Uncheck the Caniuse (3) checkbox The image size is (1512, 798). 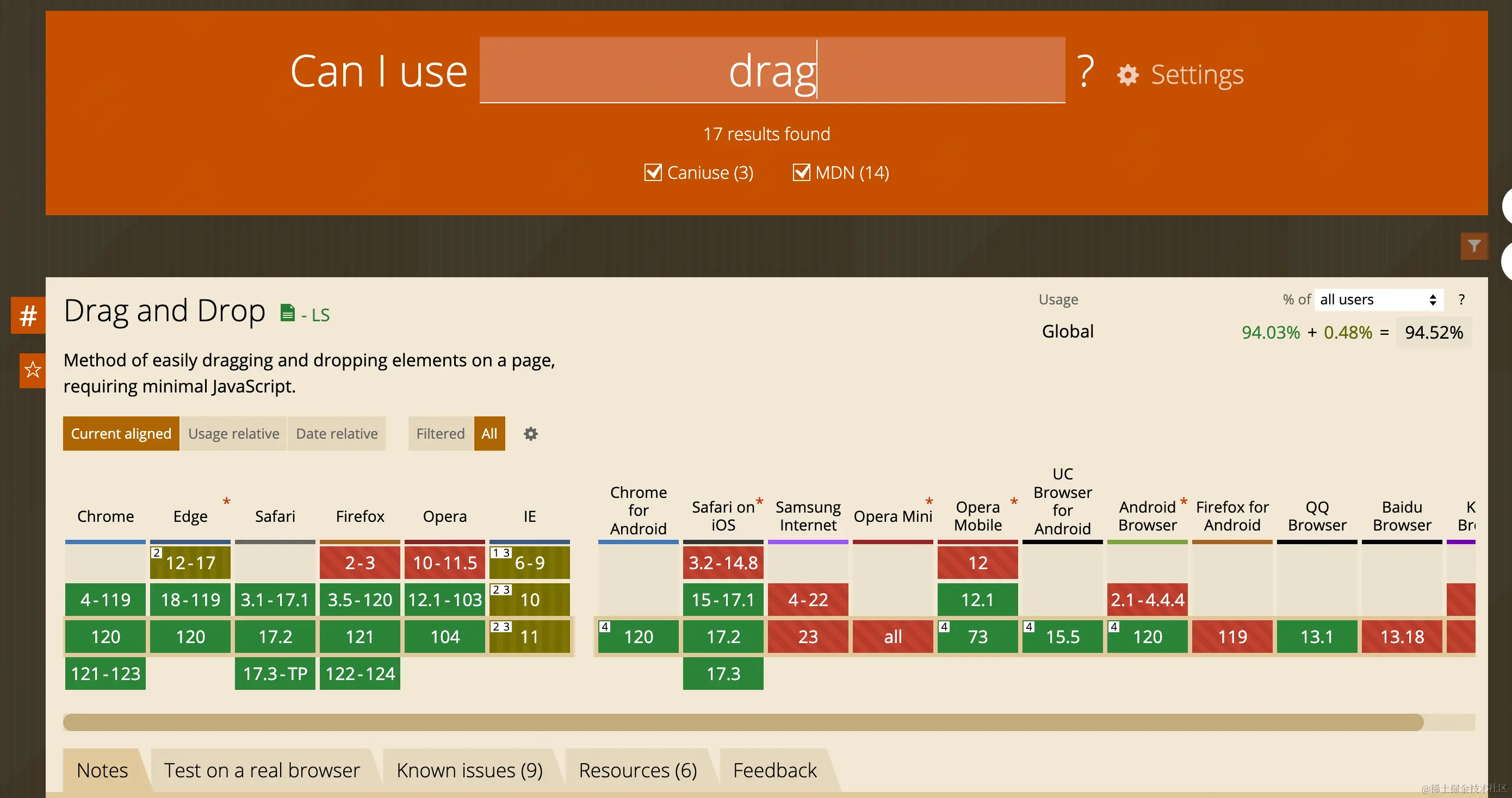click(x=653, y=172)
